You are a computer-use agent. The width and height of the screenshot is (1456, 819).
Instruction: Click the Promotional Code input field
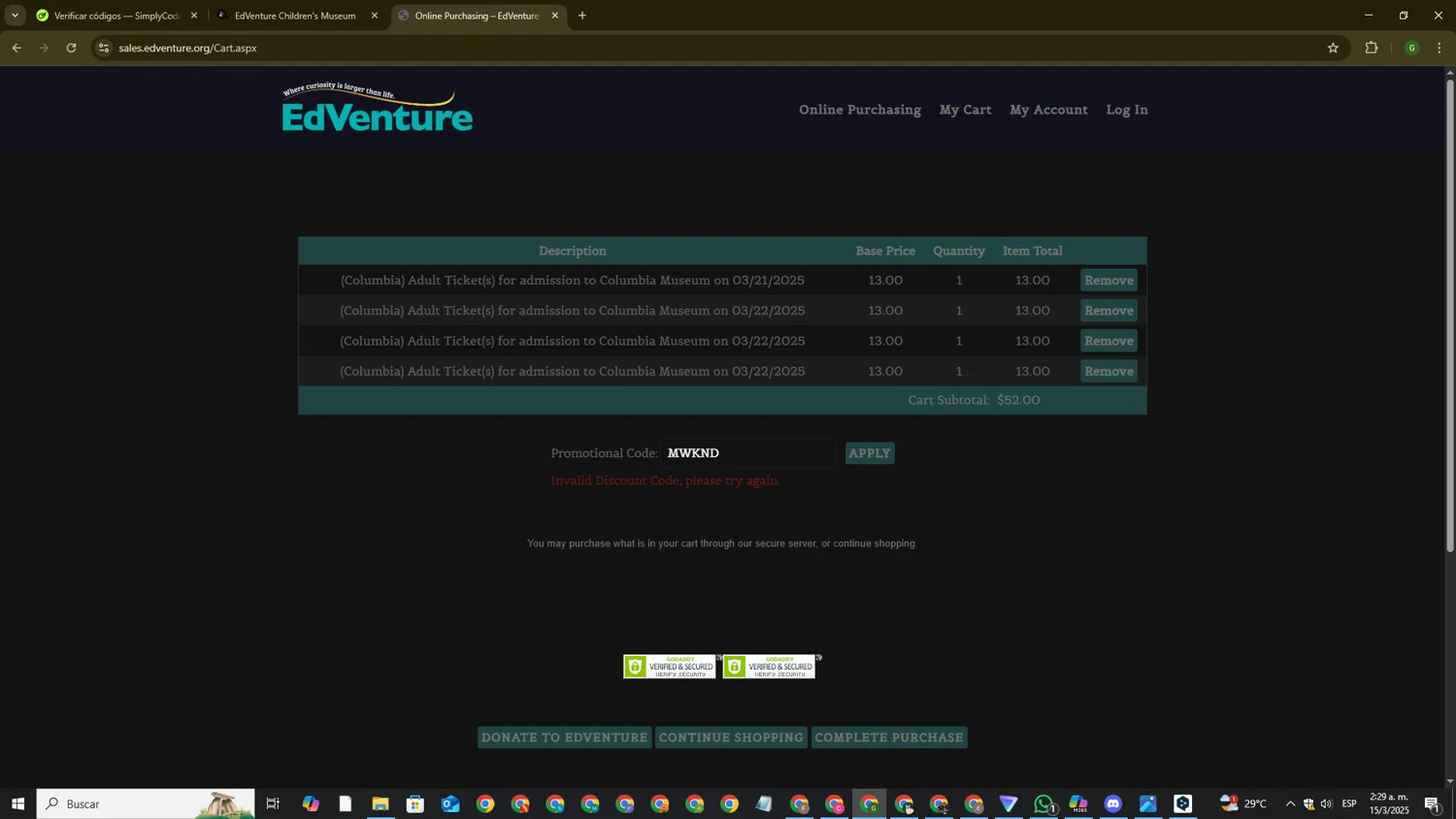point(747,453)
